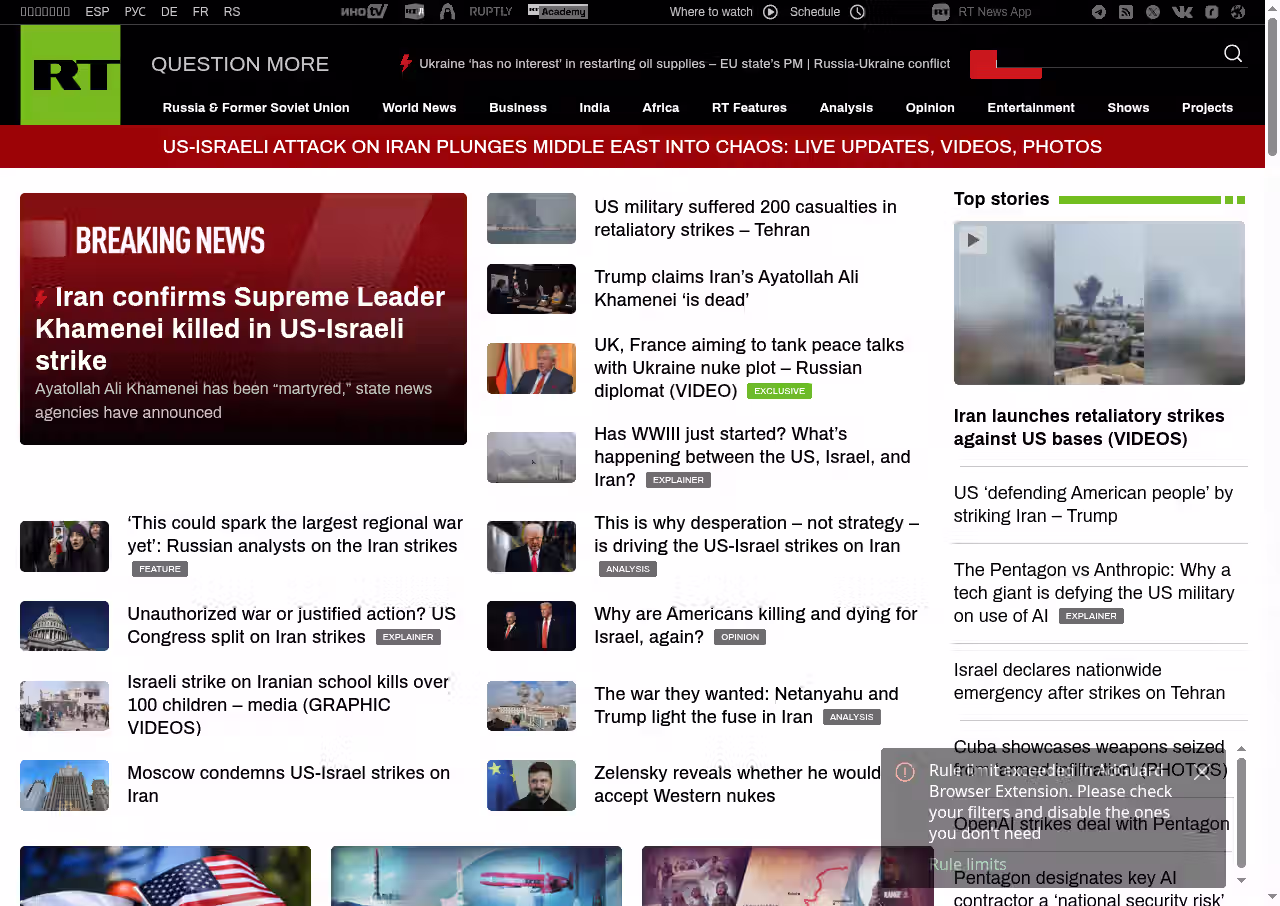The image size is (1280, 906).
Task: Open the VK social icon
Action: click(x=1182, y=12)
